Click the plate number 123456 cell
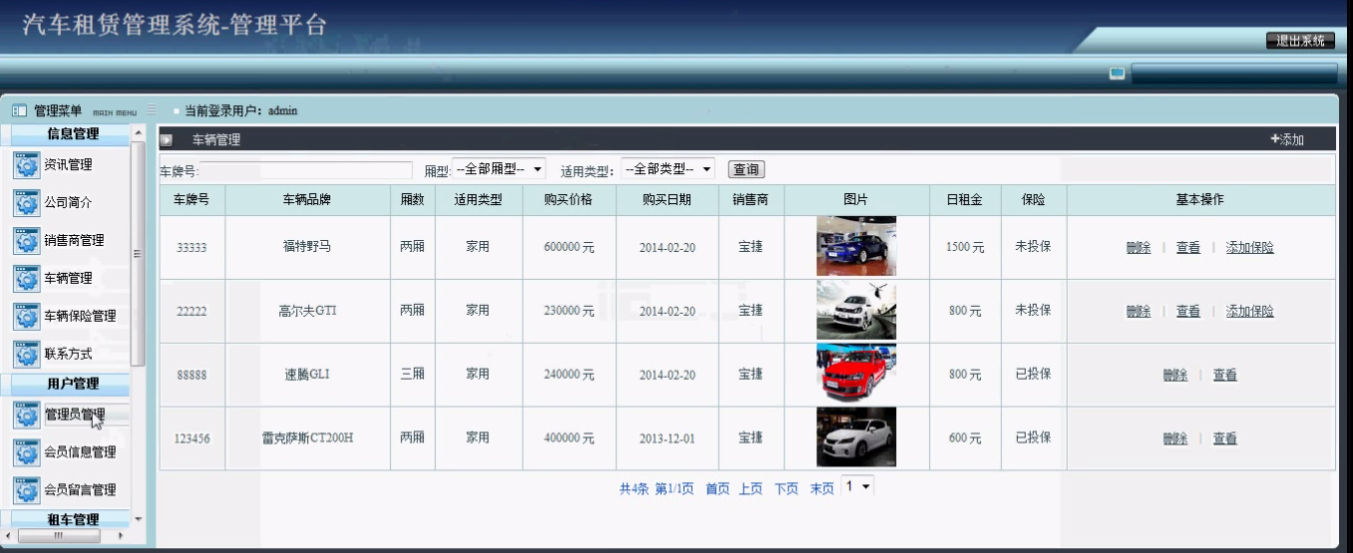Image resolution: width=1353 pixels, height=553 pixels. click(x=192, y=438)
